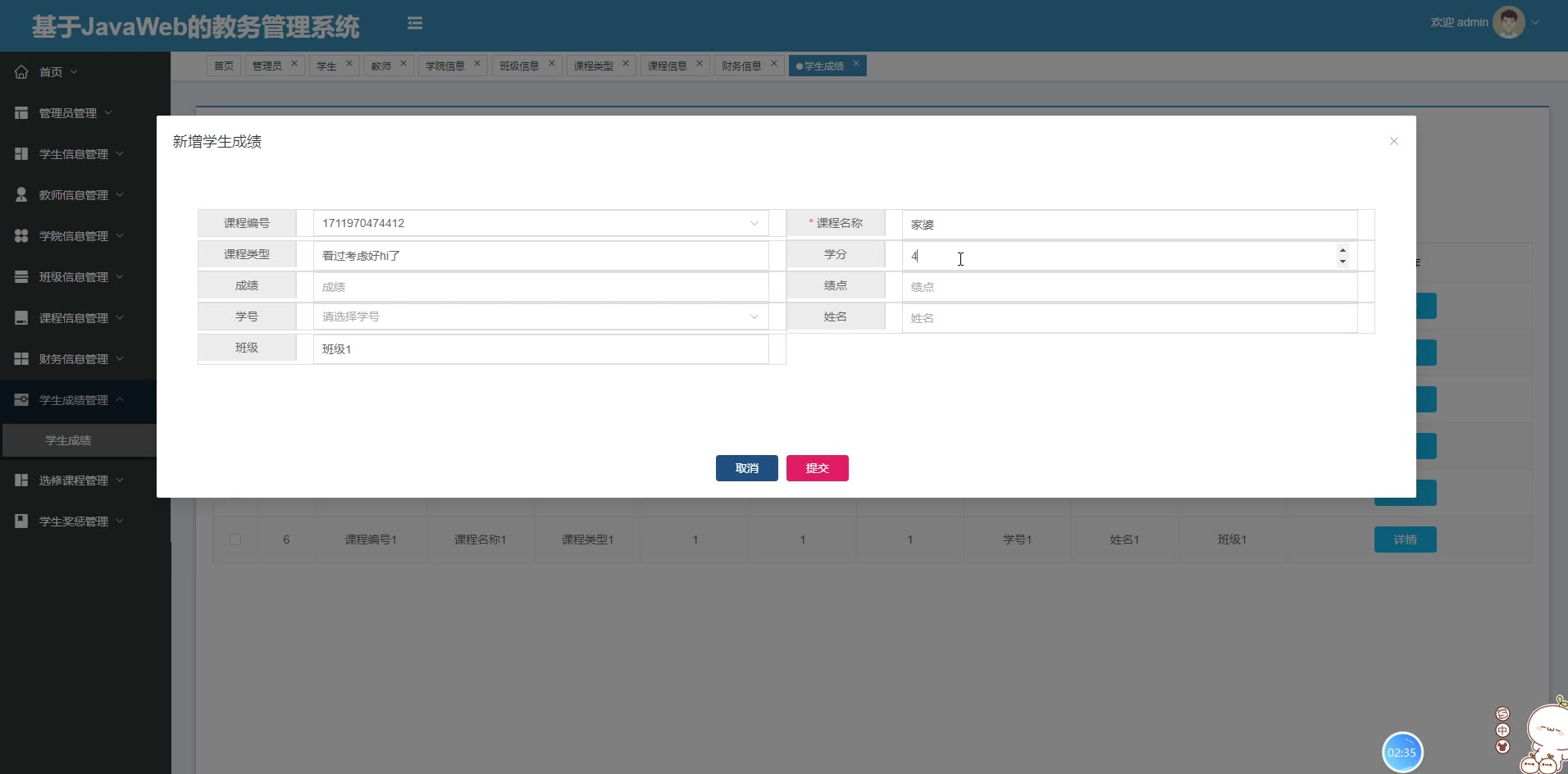Click the 学号1 table cell
This screenshot has height=774, width=1568.
click(x=1018, y=540)
